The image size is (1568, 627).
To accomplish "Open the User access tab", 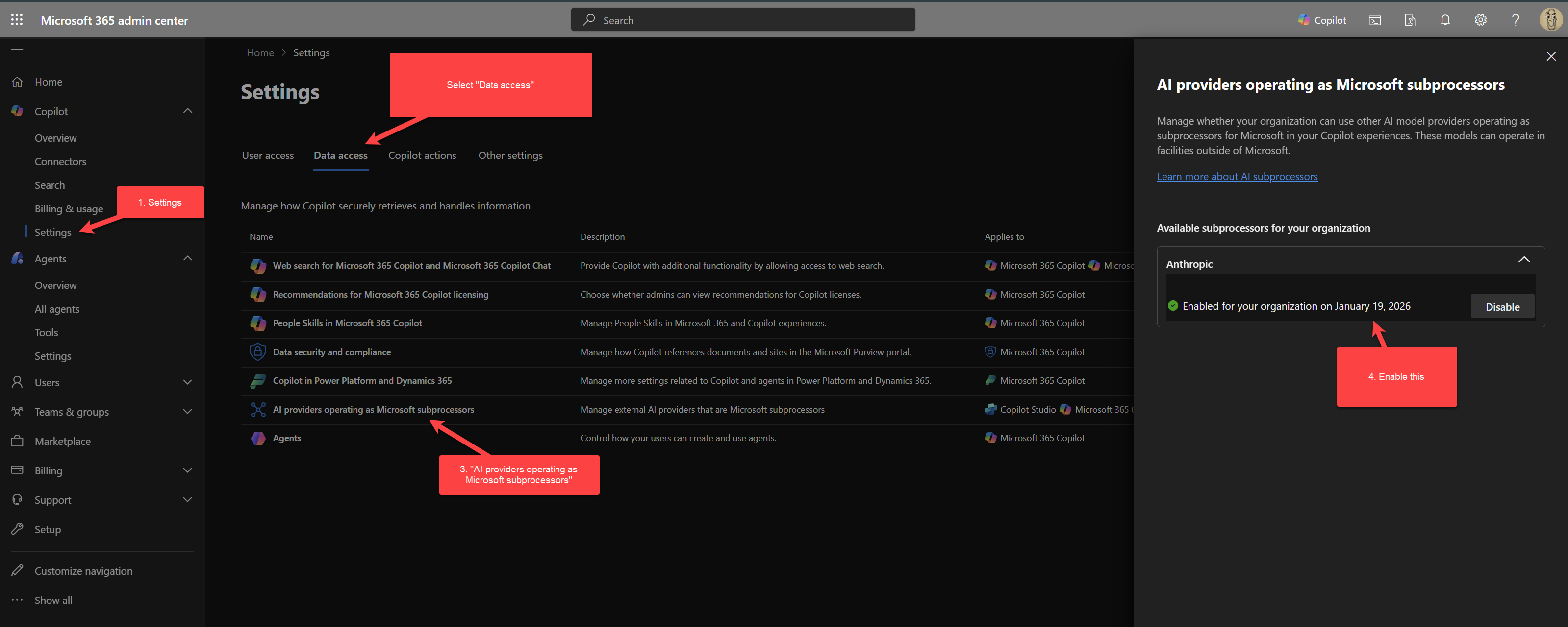I will (x=268, y=156).
